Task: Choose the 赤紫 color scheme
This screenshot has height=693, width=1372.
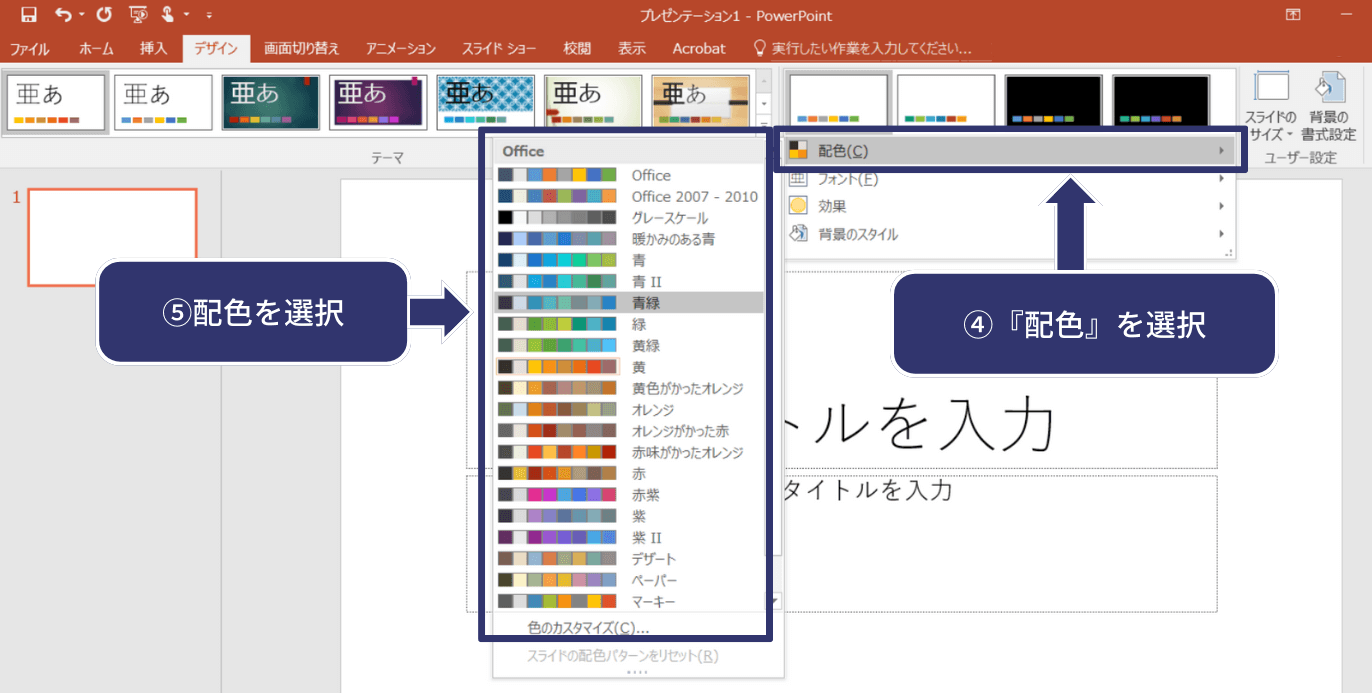Action: (x=630, y=495)
